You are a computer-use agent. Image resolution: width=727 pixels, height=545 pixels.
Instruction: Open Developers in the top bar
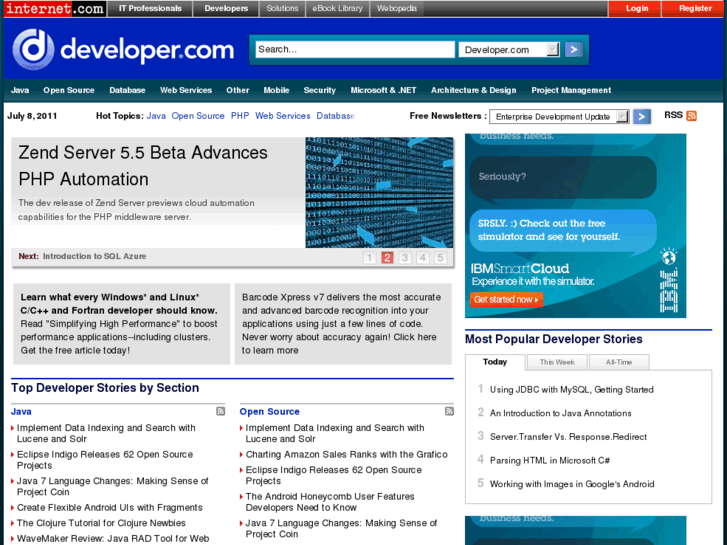click(x=226, y=8)
